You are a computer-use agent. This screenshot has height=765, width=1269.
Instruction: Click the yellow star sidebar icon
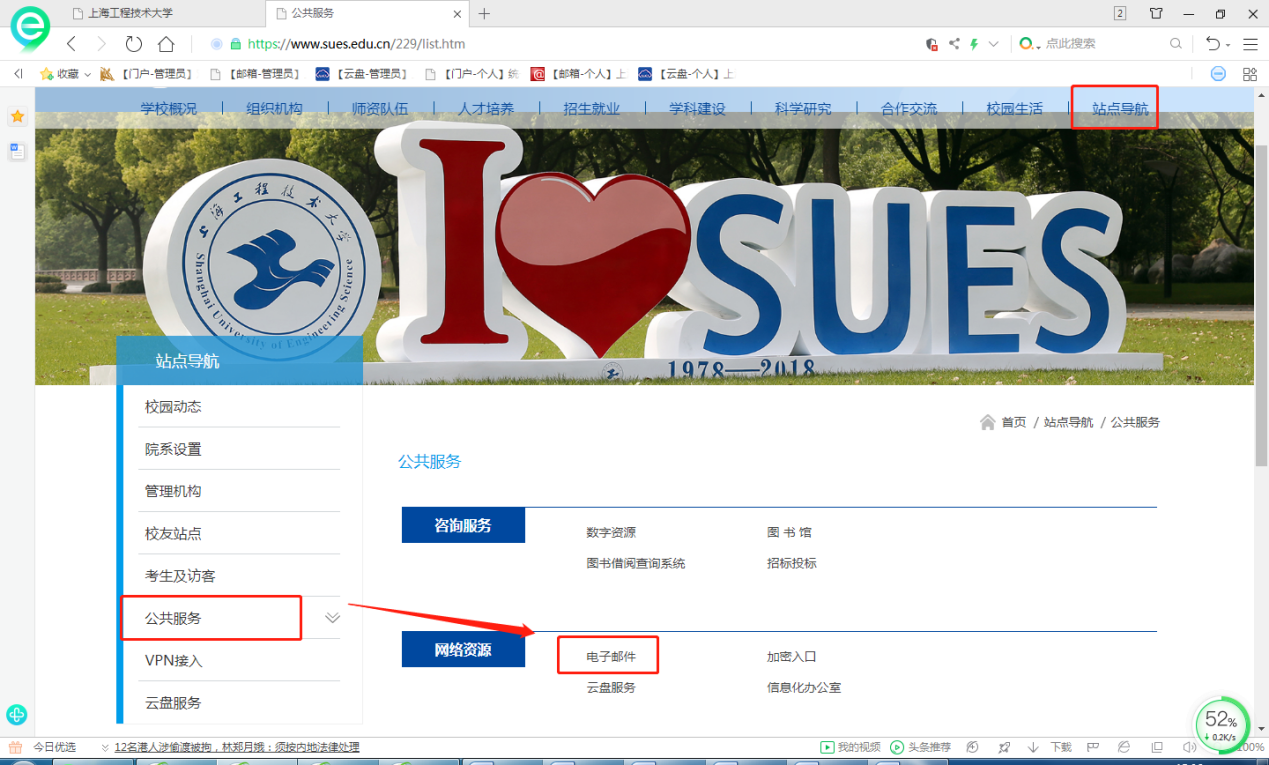tap(17, 117)
